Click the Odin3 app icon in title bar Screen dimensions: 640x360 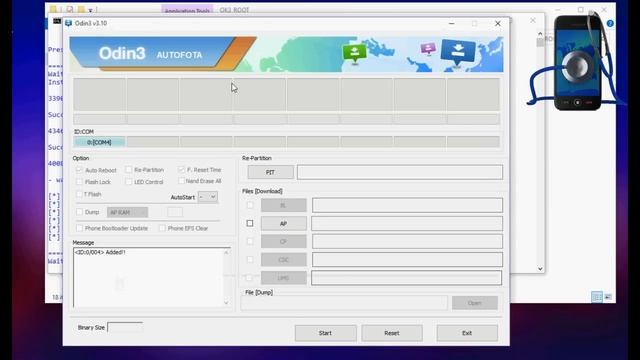(x=69, y=23)
